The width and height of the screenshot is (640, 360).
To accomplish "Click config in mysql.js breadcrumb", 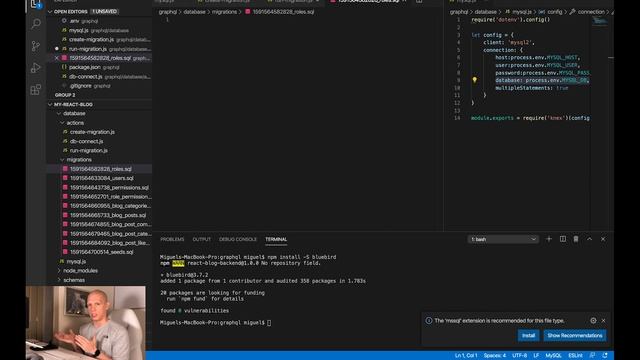I will coord(554,12).
